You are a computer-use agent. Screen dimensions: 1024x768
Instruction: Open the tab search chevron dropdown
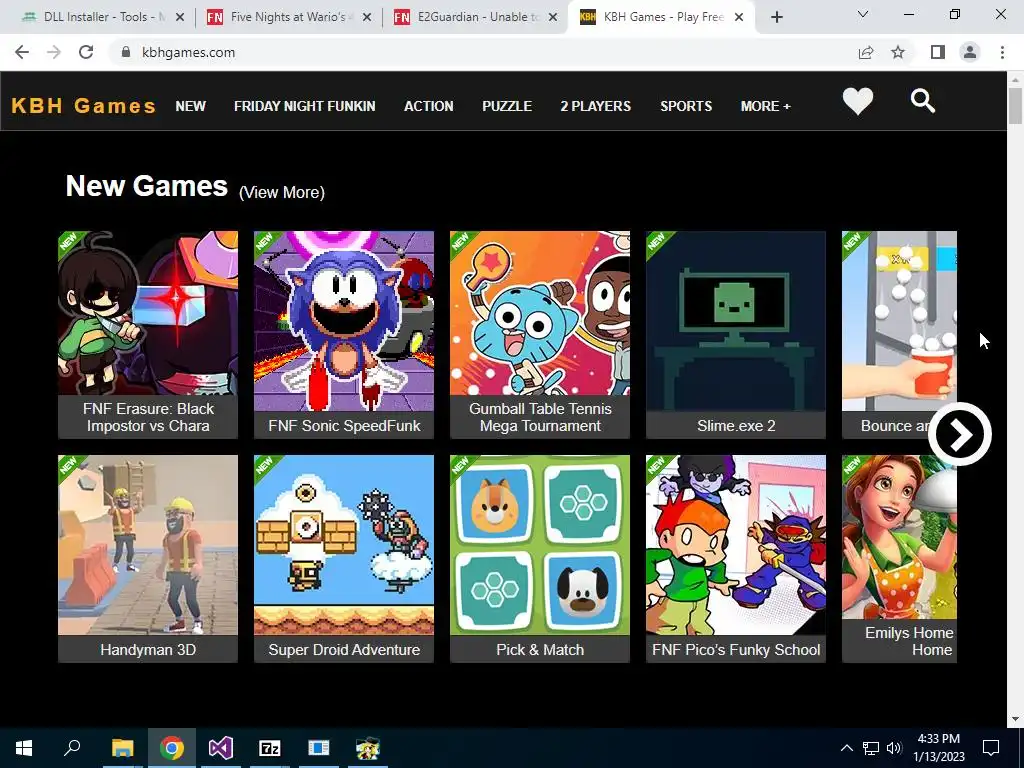coord(863,14)
